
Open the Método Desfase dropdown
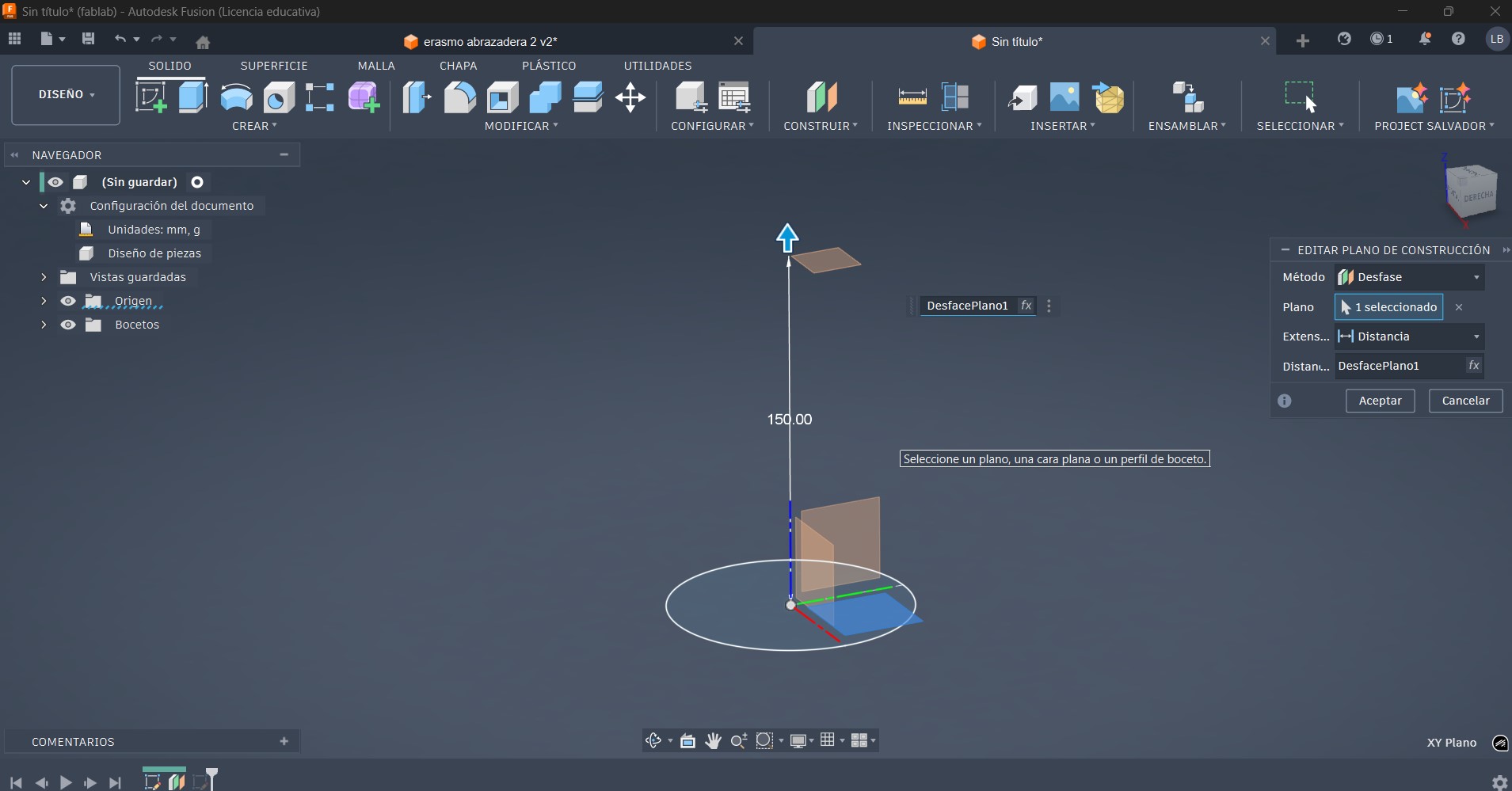coord(1409,277)
